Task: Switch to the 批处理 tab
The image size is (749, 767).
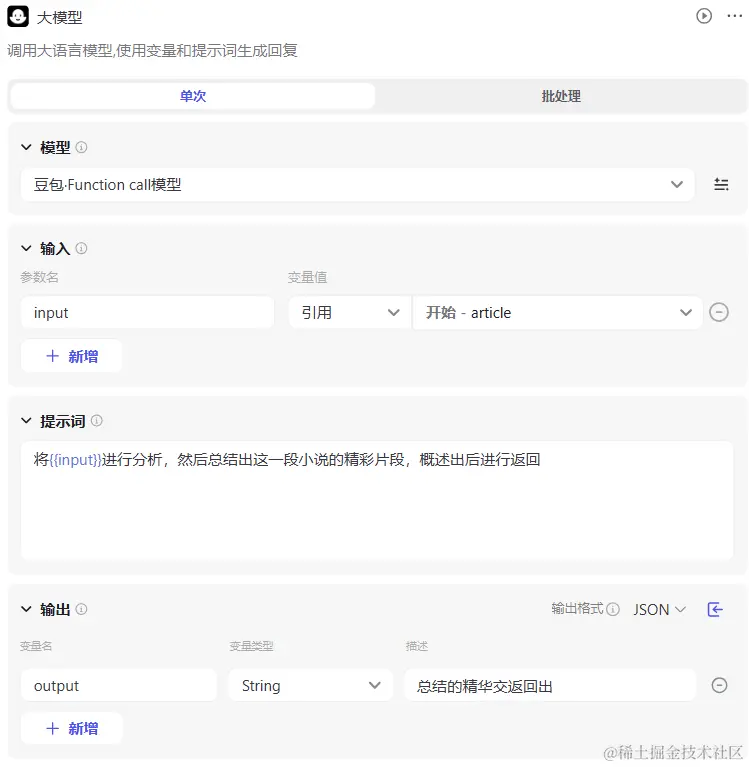Action: pos(561,96)
